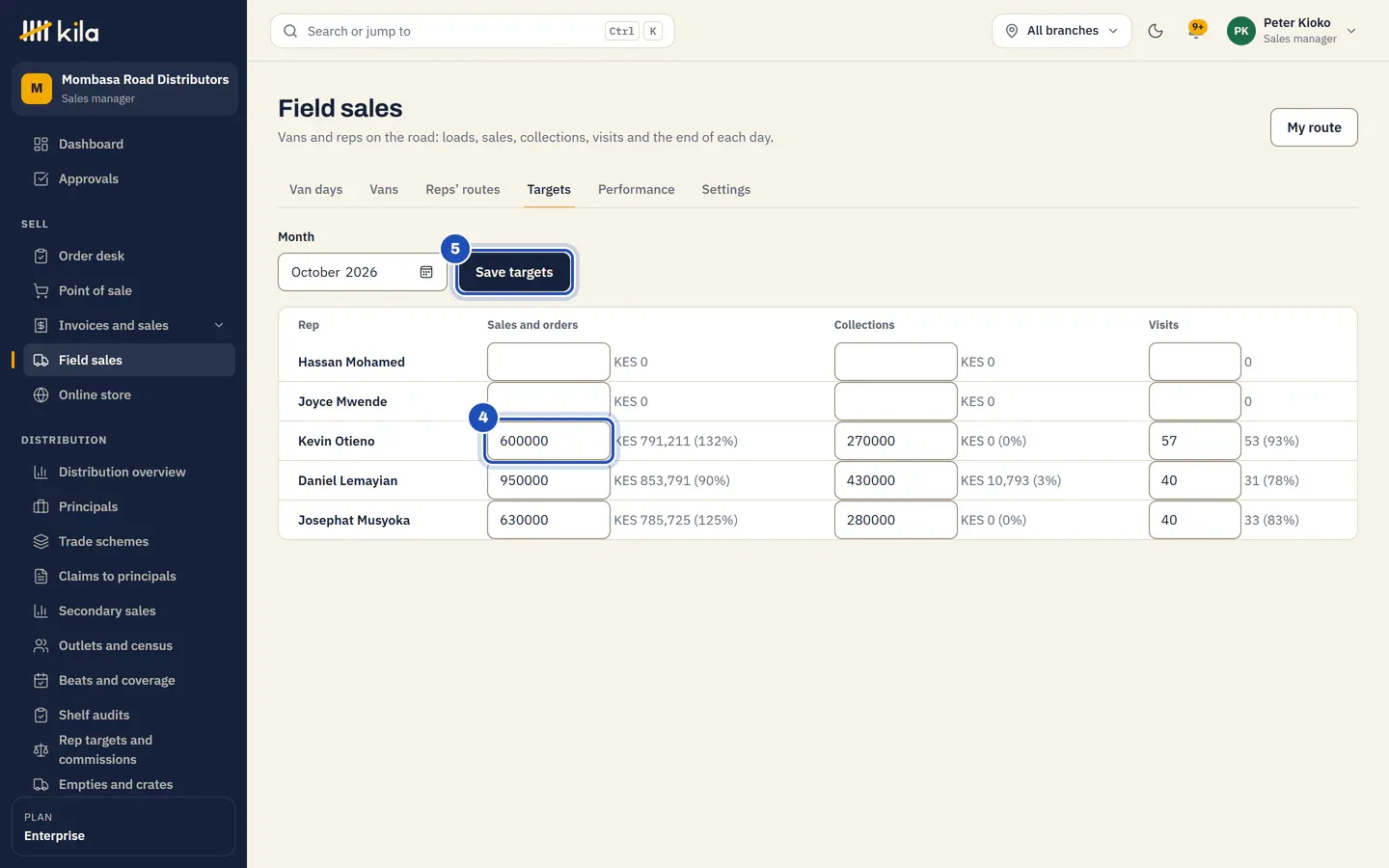1389x868 pixels.
Task: Open notifications bell with 9+ badge
Action: click(1197, 31)
